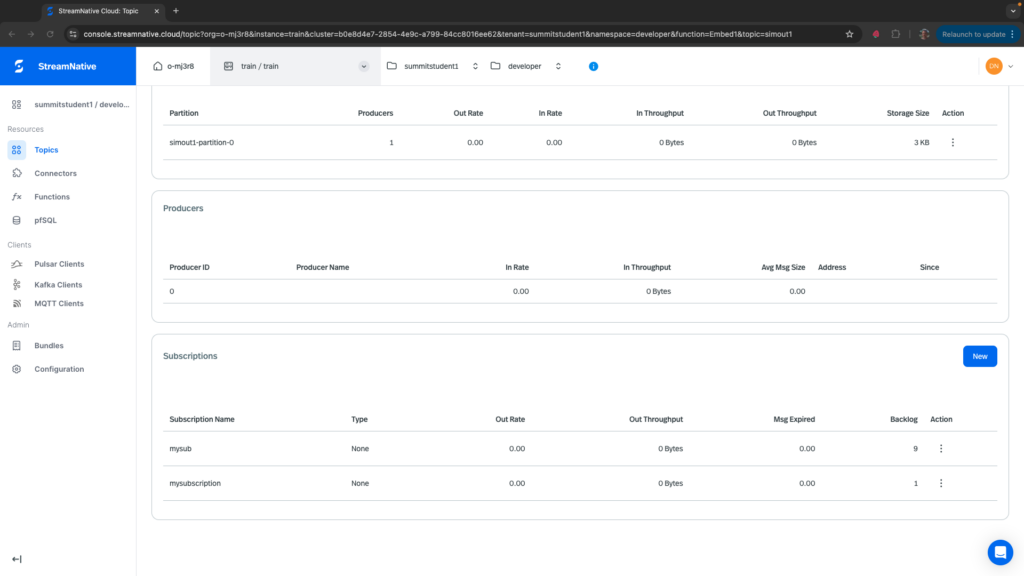Open action menu for mysub subscription

941,449
